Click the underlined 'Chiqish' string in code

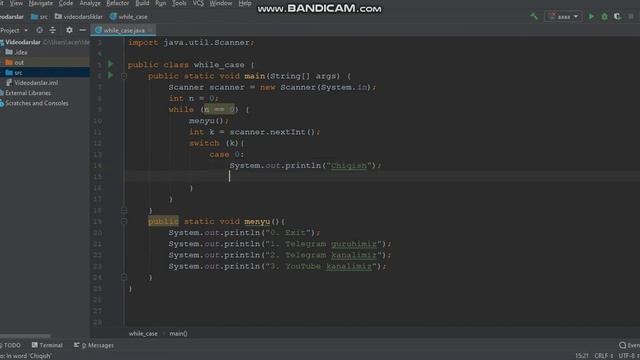[349, 165]
